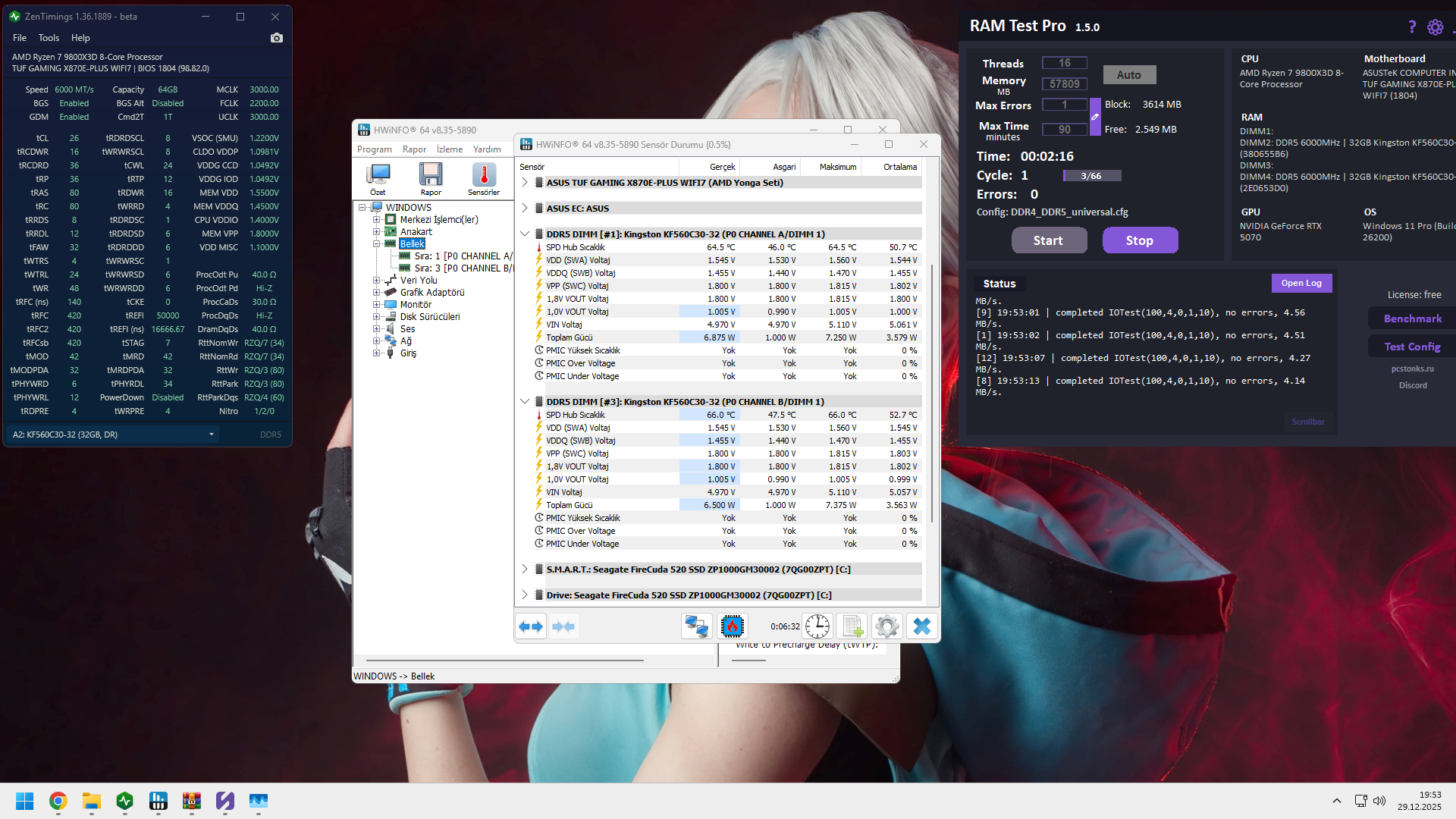Image resolution: width=1456 pixels, height=819 pixels.
Task: Collapse the WINDOWS root tree node
Action: click(x=362, y=208)
